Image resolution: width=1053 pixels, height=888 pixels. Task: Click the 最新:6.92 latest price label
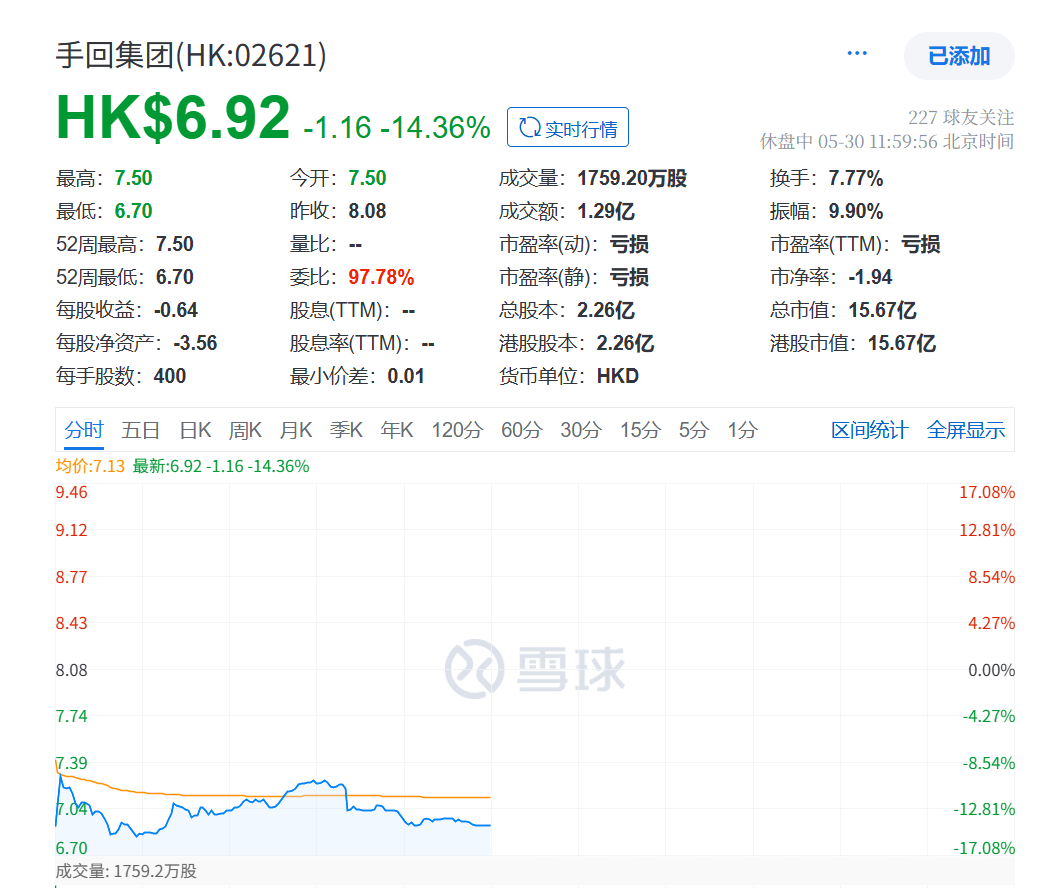(x=221, y=466)
